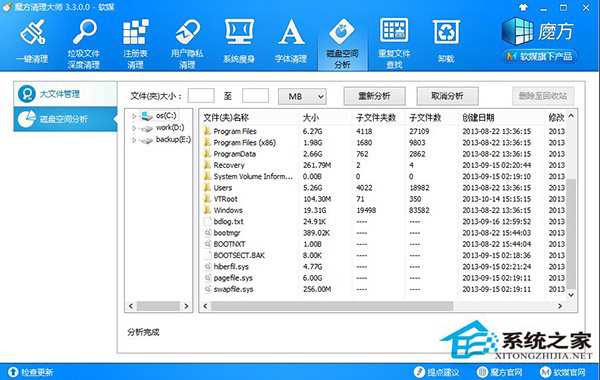Select the Users folder row

[x=383, y=188]
